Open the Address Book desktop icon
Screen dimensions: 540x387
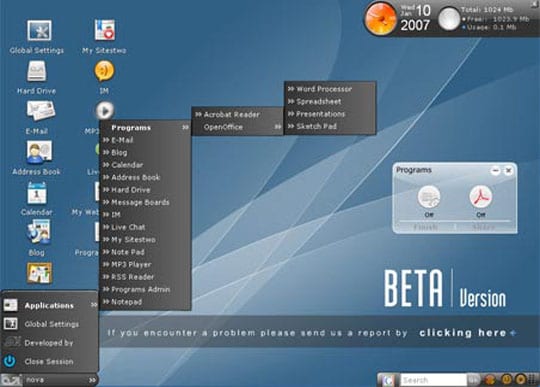pyautogui.click(x=39, y=152)
